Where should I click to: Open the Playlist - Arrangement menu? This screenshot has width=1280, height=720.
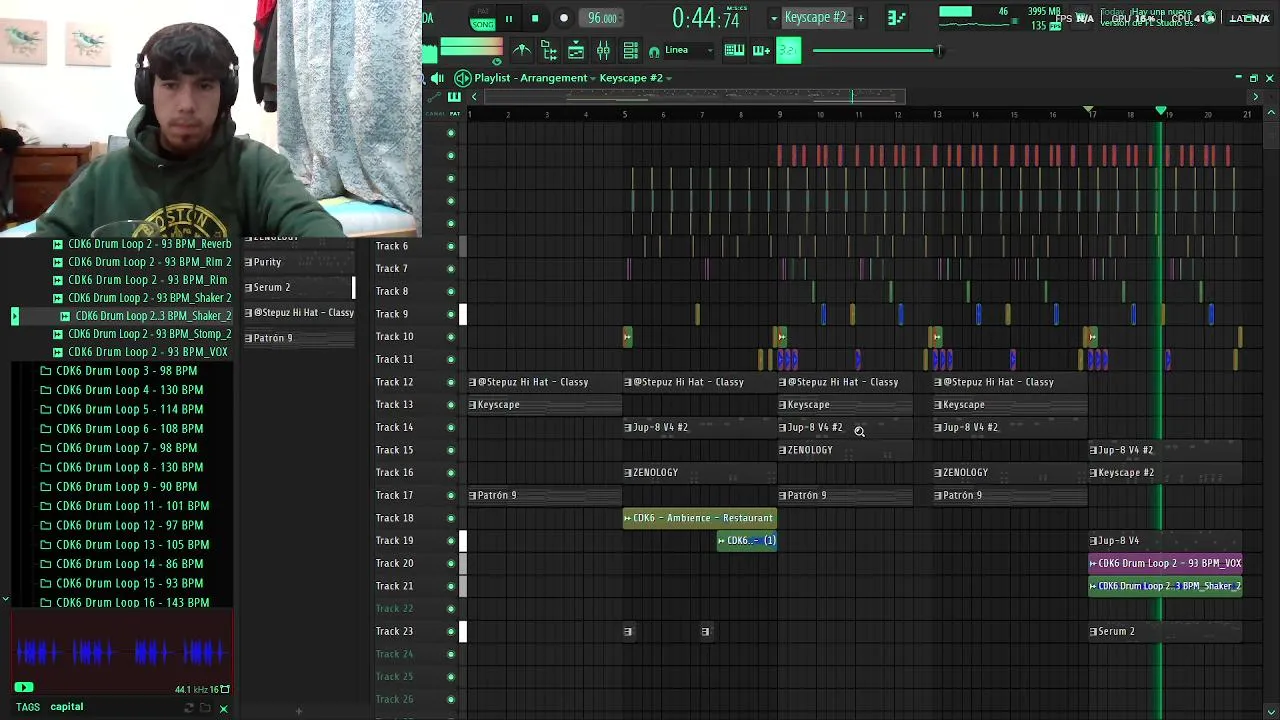pos(531,78)
